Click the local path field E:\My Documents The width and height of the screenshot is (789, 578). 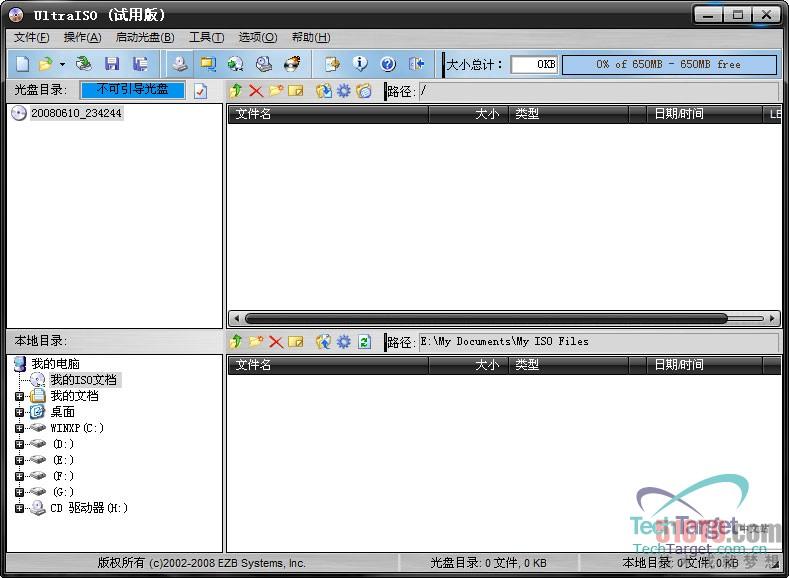[598, 342]
